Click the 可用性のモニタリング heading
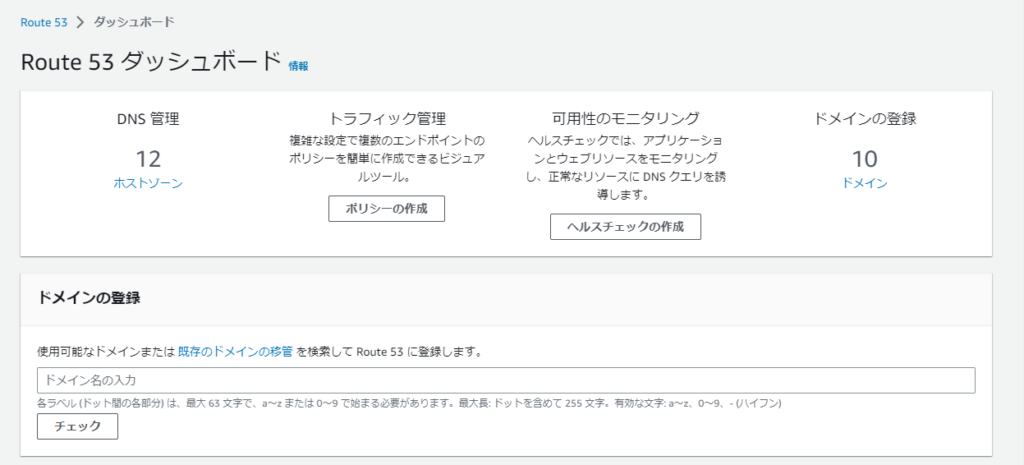1024x465 pixels. 625,118
